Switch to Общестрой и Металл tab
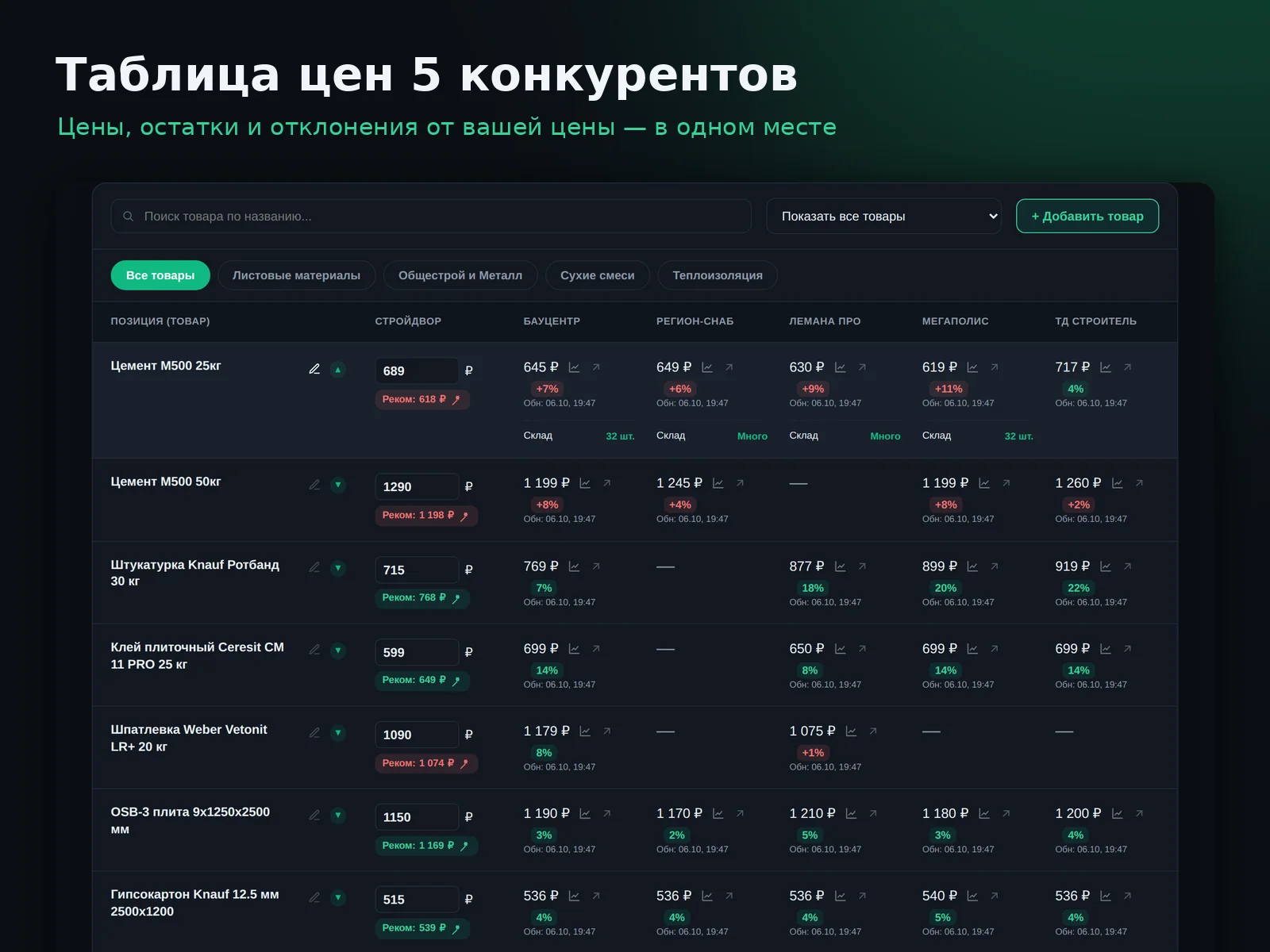The image size is (1270, 952). point(460,275)
